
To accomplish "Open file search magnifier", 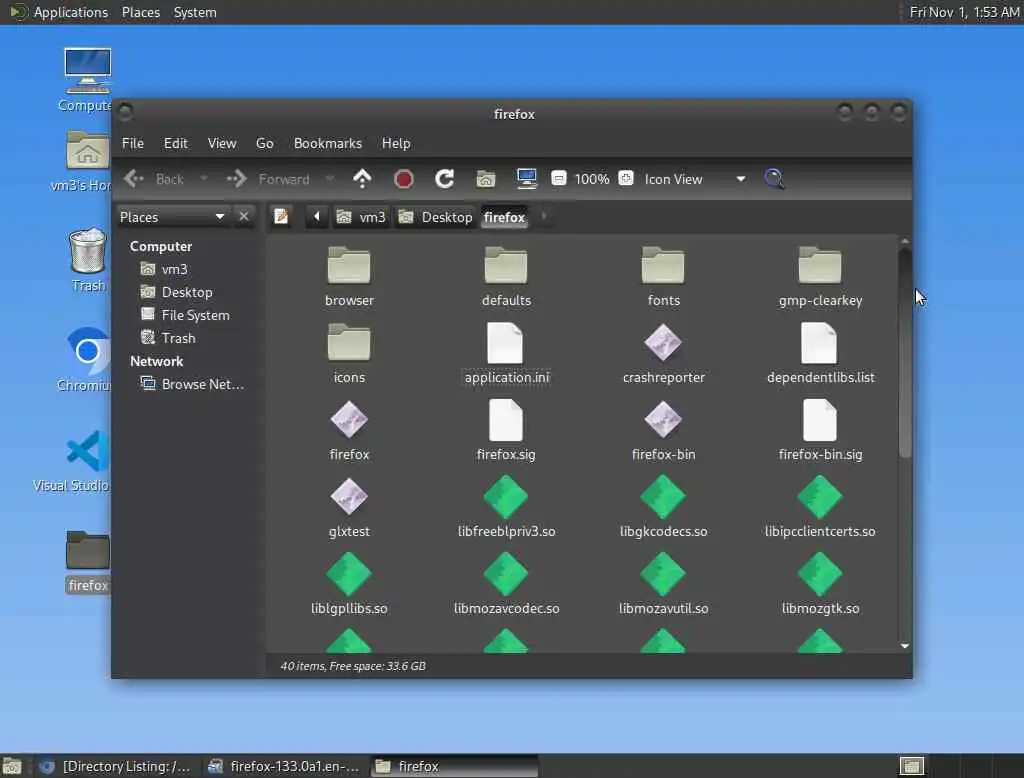I will (x=775, y=178).
